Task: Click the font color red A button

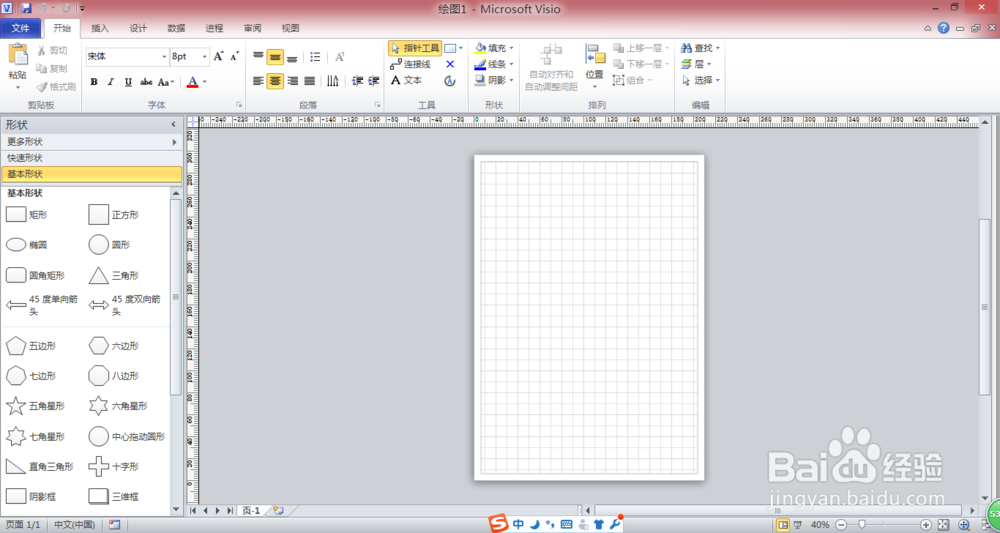Action: click(193, 82)
